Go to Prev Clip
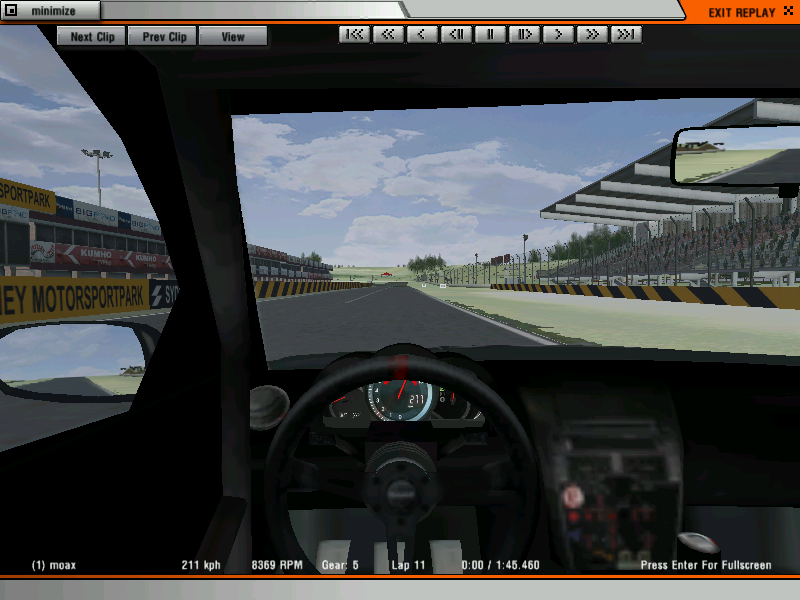 (x=163, y=37)
